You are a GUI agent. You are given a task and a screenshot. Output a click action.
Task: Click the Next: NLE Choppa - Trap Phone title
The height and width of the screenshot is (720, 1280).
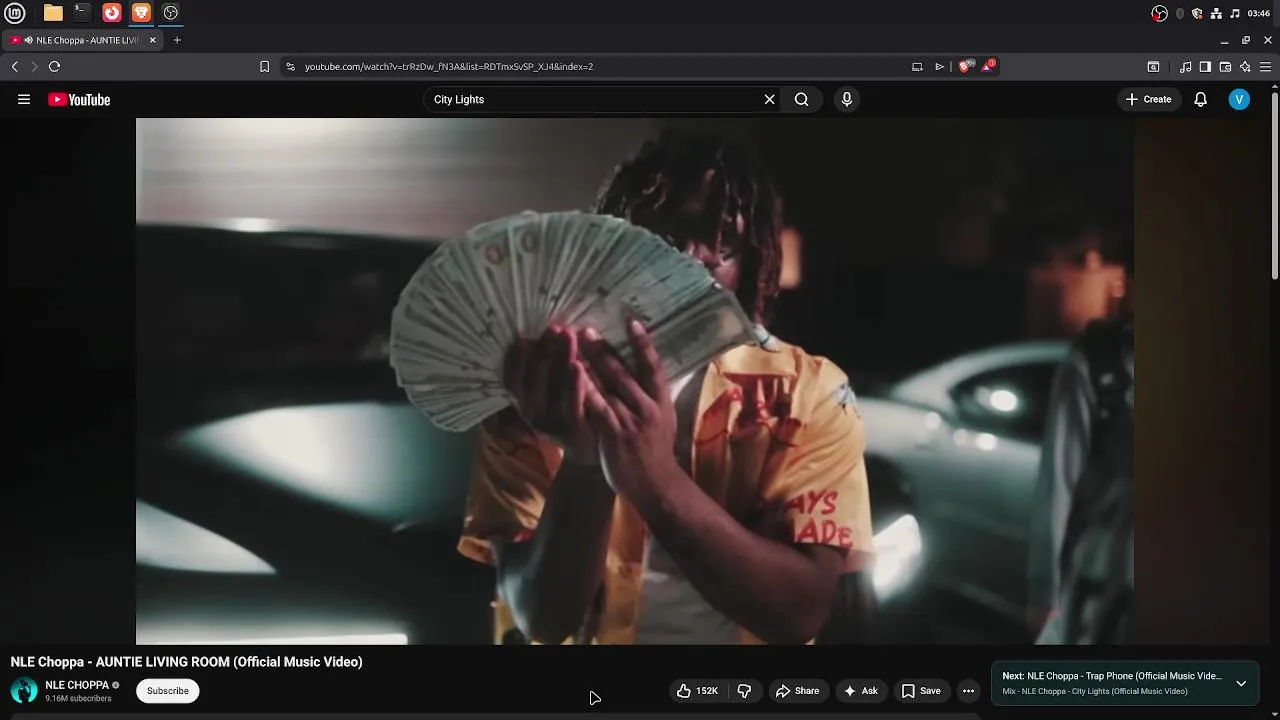[x=1112, y=676]
